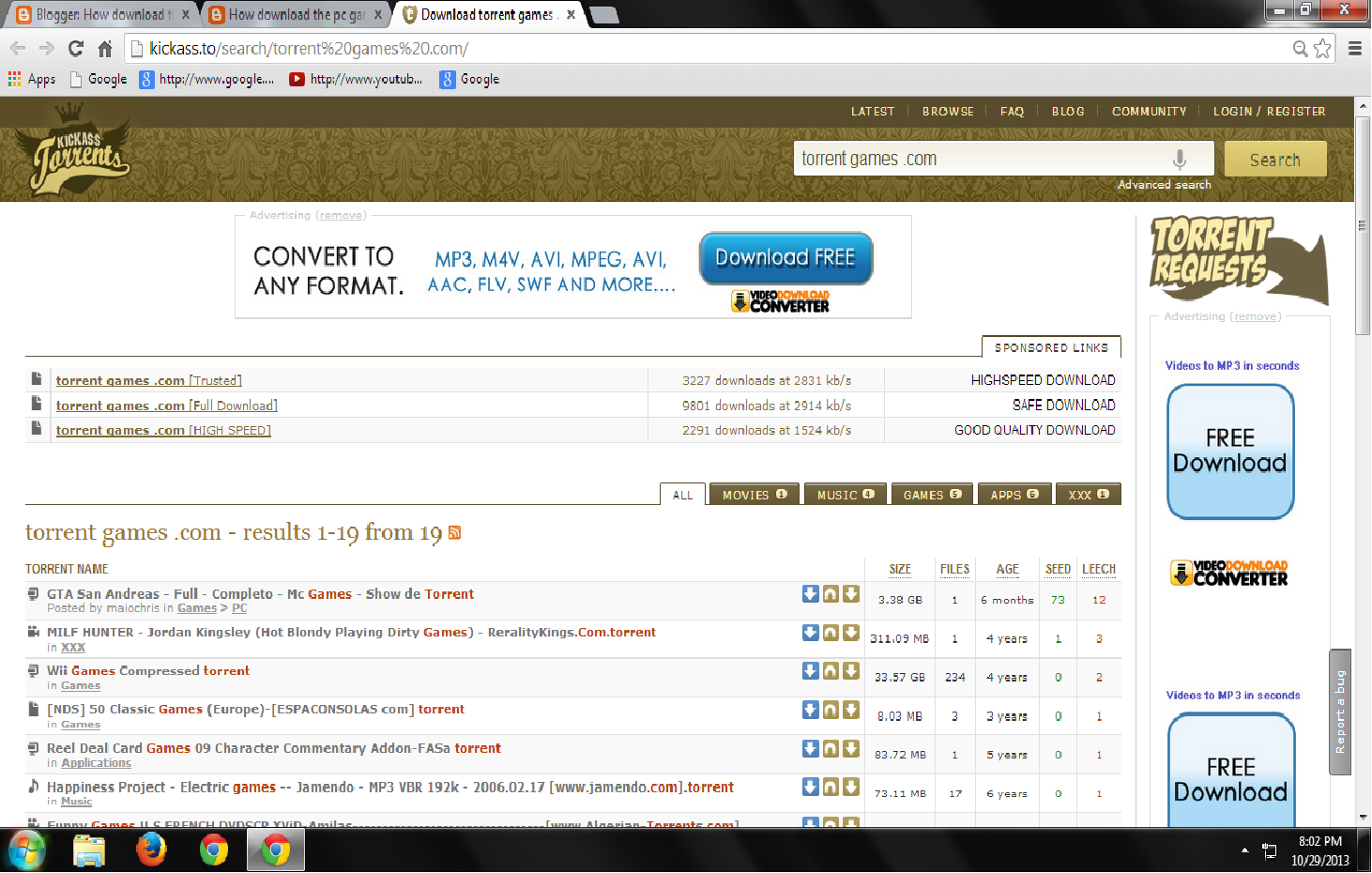Viewport: 1372px width, 873px height.
Task: Open the RSS feed icon beside results heading
Action: 455,533
